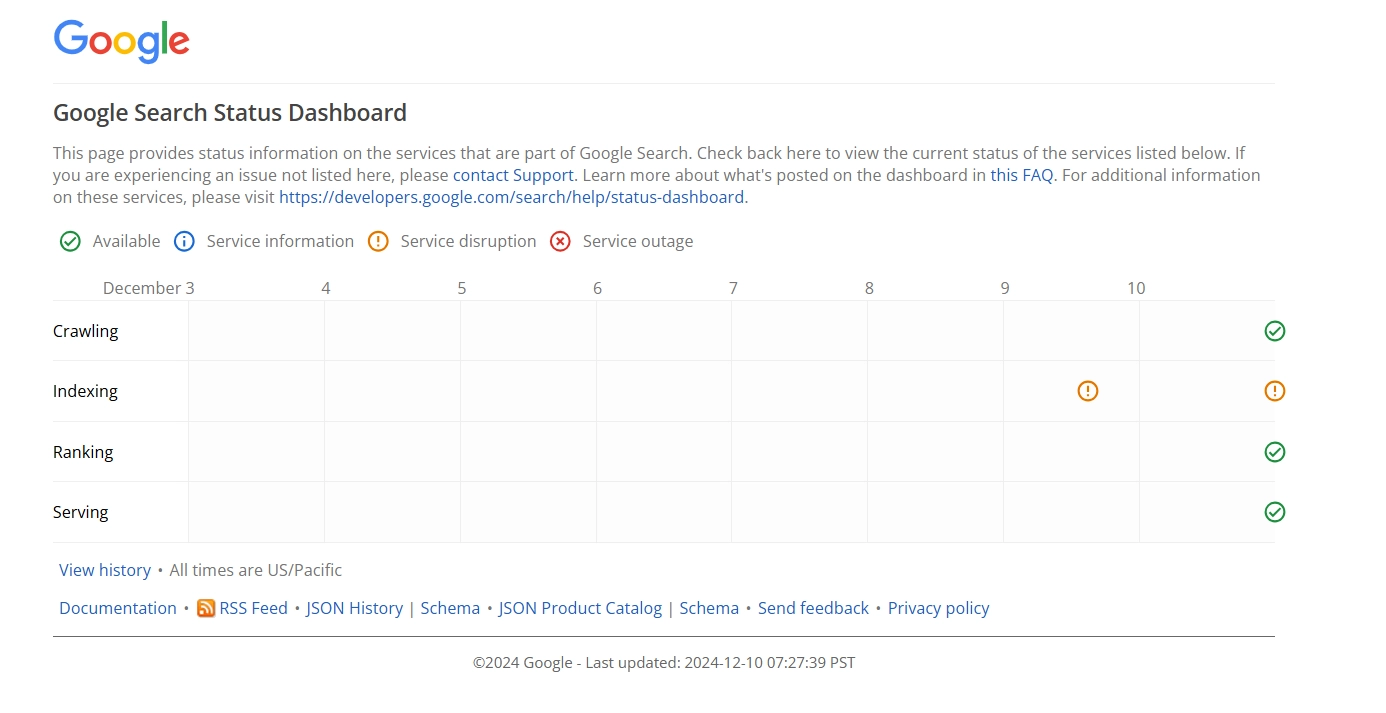The width and height of the screenshot is (1386, 713).
Task: Click the Available legend label
Action: point(126,241)
